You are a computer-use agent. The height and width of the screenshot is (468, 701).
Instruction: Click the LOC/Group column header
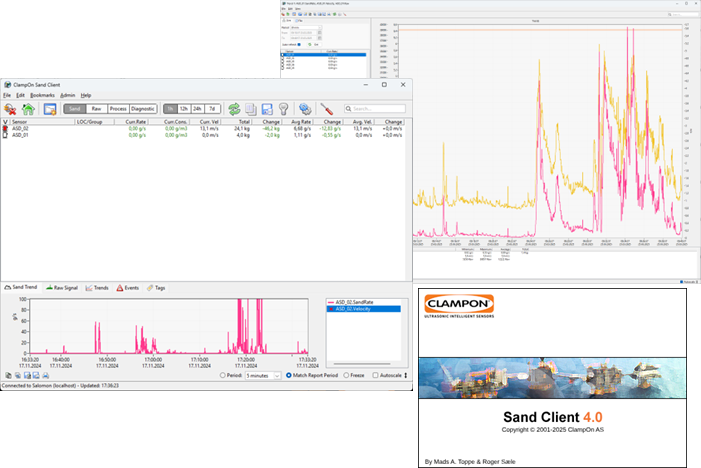(x=94, y=122)
